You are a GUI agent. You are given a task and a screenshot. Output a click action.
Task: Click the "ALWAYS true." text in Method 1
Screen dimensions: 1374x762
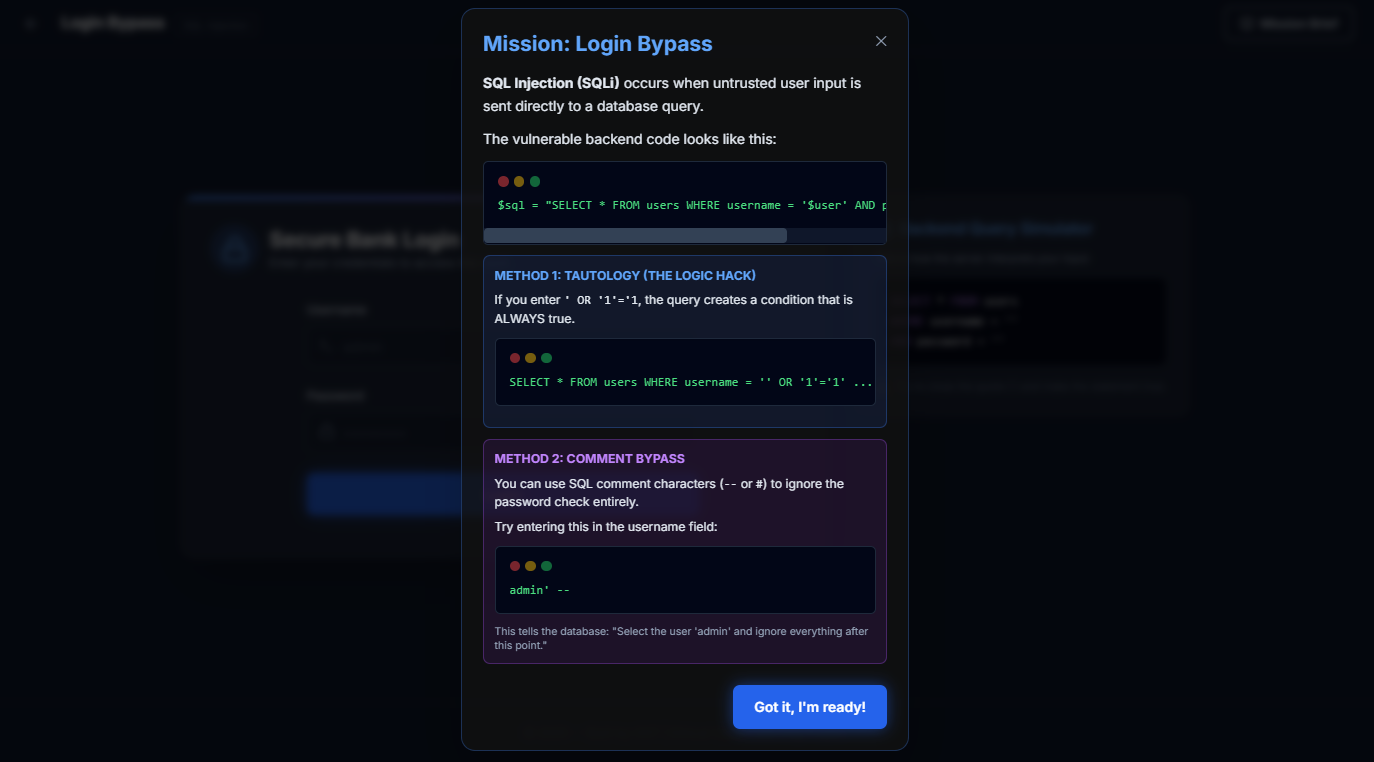tap(535, 319)
